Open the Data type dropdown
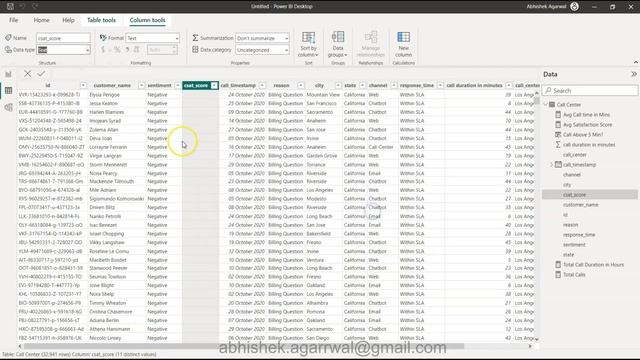The width and height of the screenshot is (640, 360). [63, 50]
